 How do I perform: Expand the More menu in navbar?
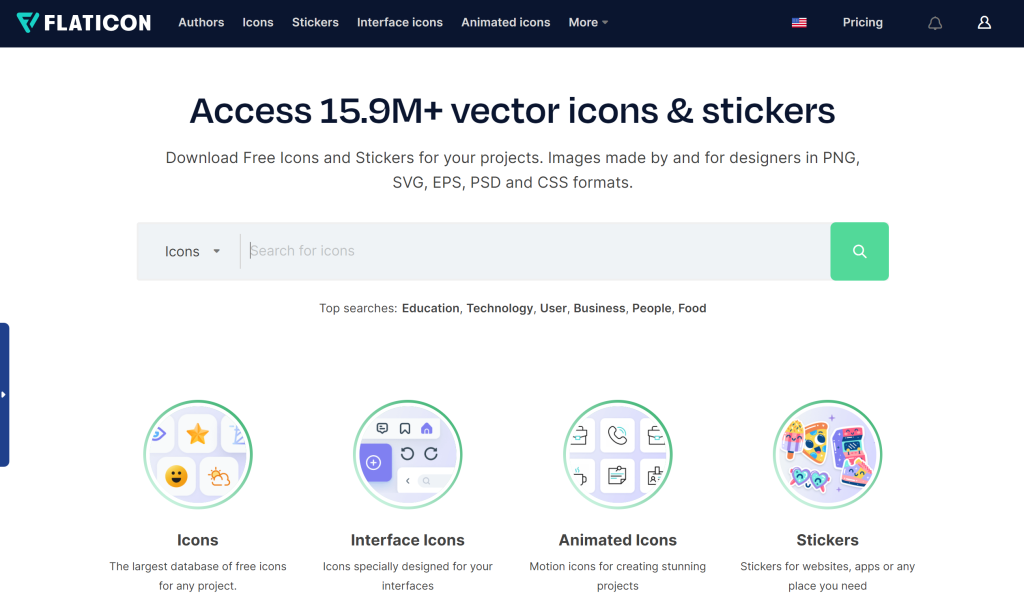pos(588,22)
